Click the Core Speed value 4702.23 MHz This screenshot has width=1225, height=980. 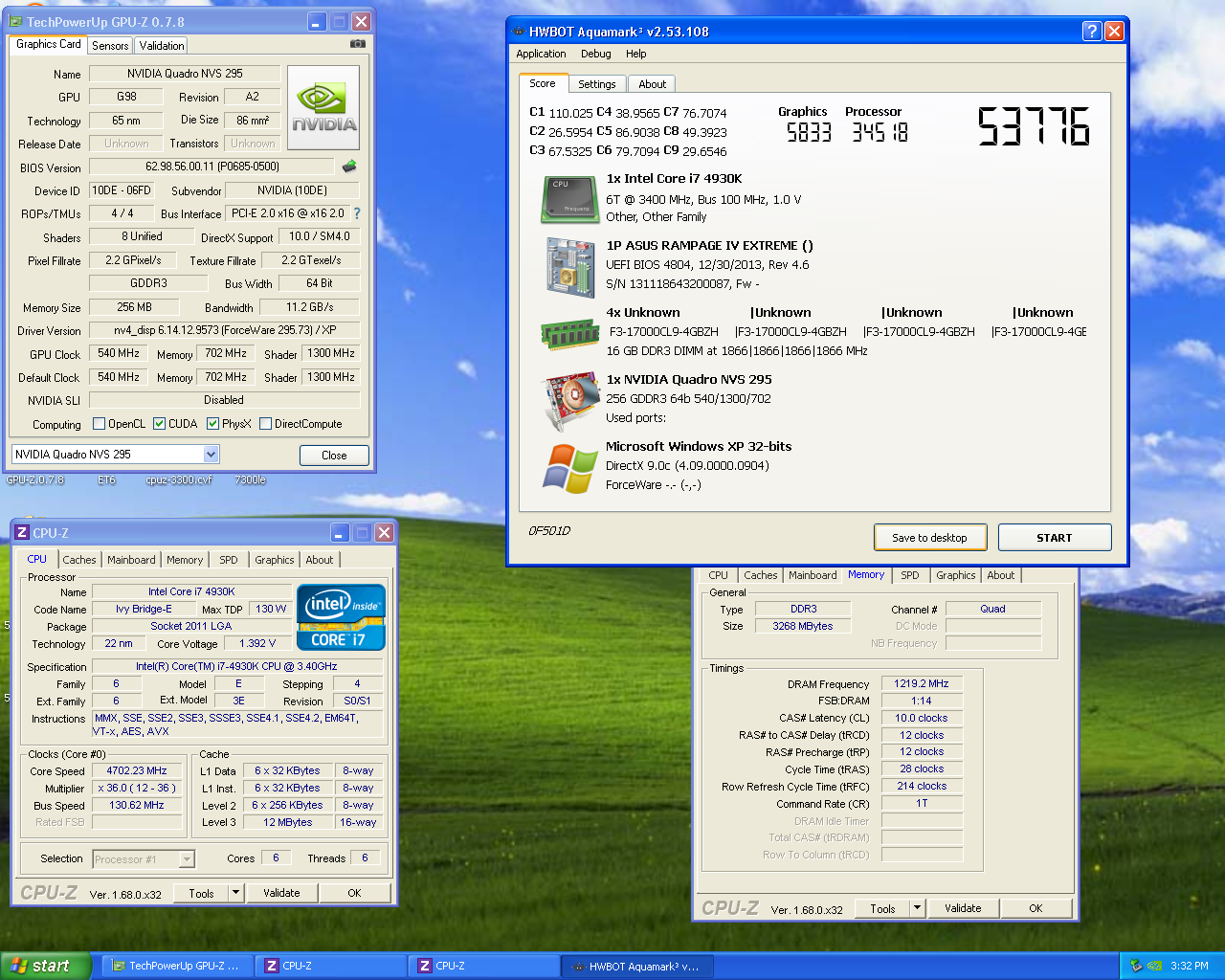click(x=137, y=770)
